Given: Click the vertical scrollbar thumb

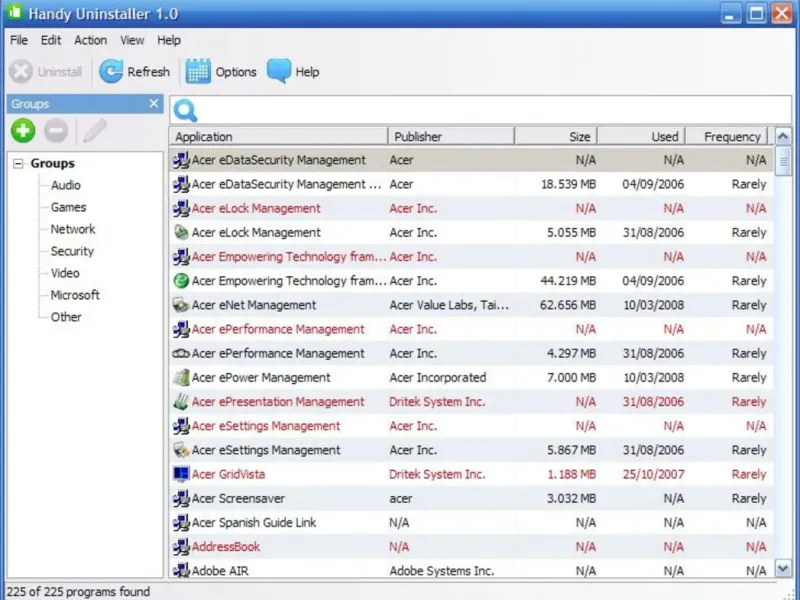Looking at the screenshot, I should (x=783, y=161).
